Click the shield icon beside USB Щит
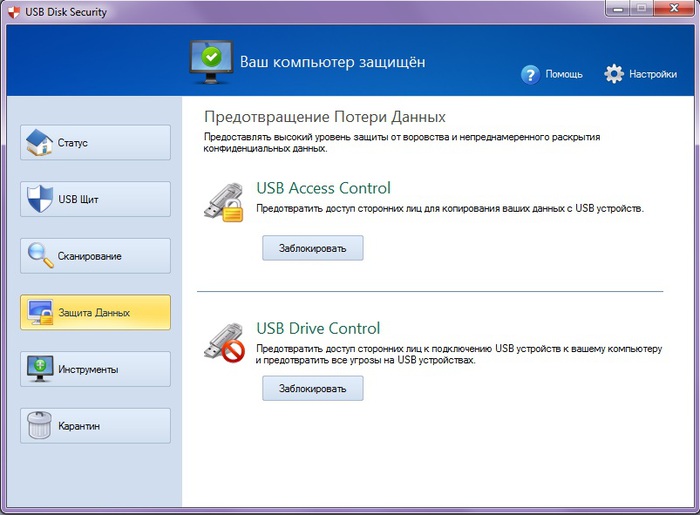 (40, 199)
